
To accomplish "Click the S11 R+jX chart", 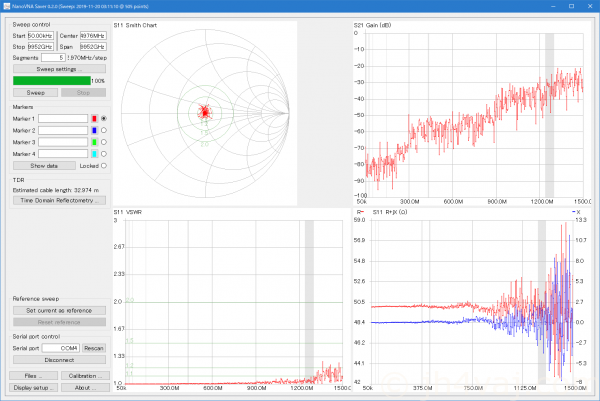I will tap(472, 300).
